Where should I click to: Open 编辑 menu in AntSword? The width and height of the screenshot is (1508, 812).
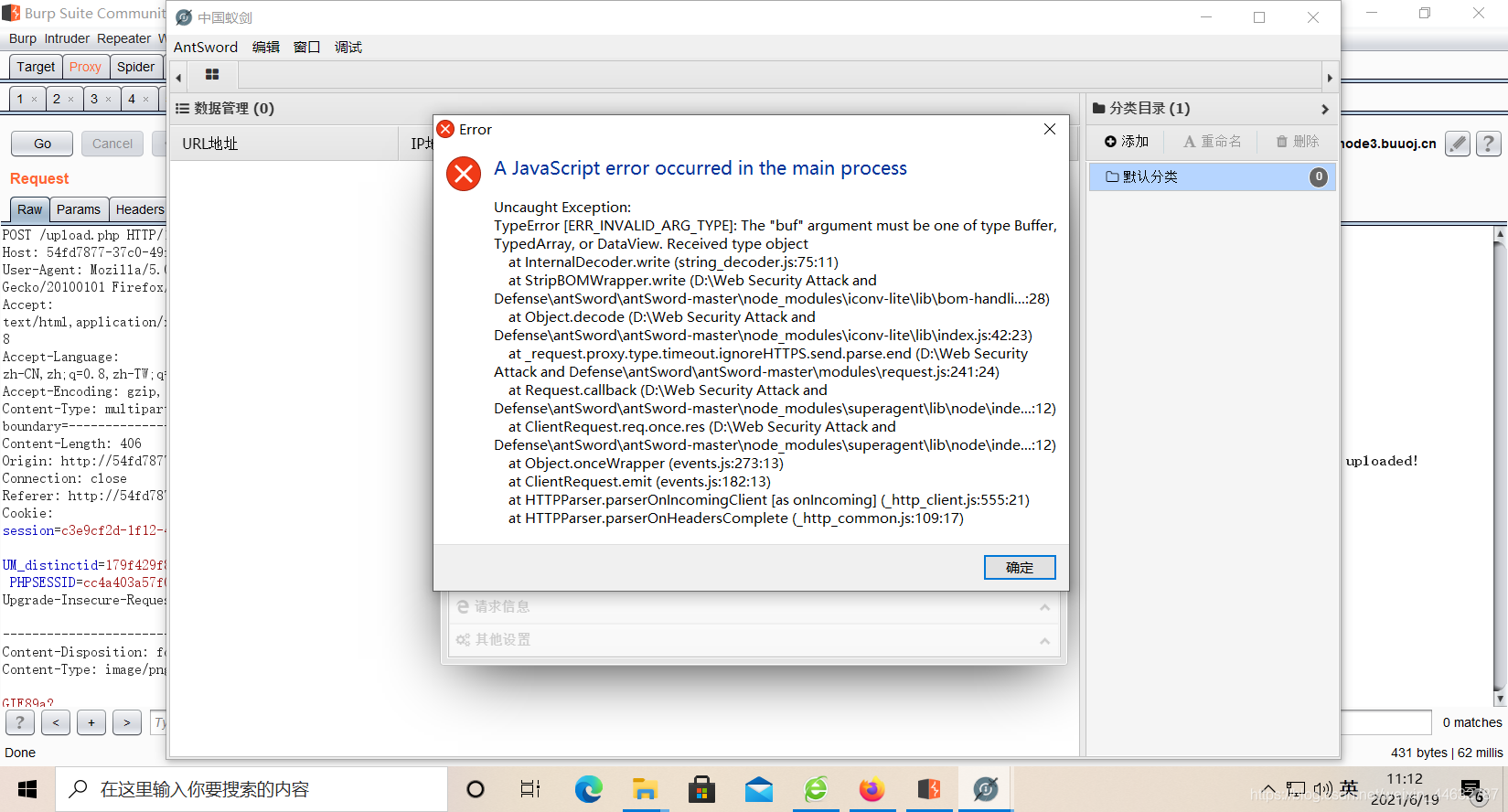click(x=266, y=47)
